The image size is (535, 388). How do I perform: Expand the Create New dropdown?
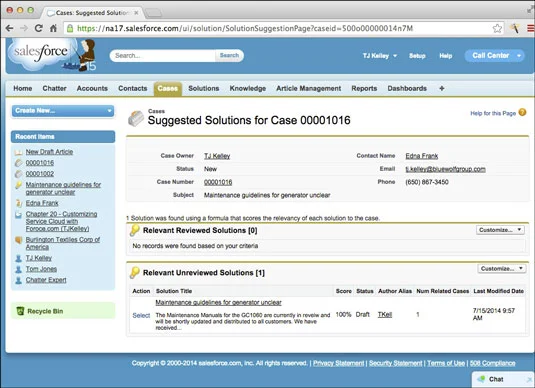tap(63, 111)
